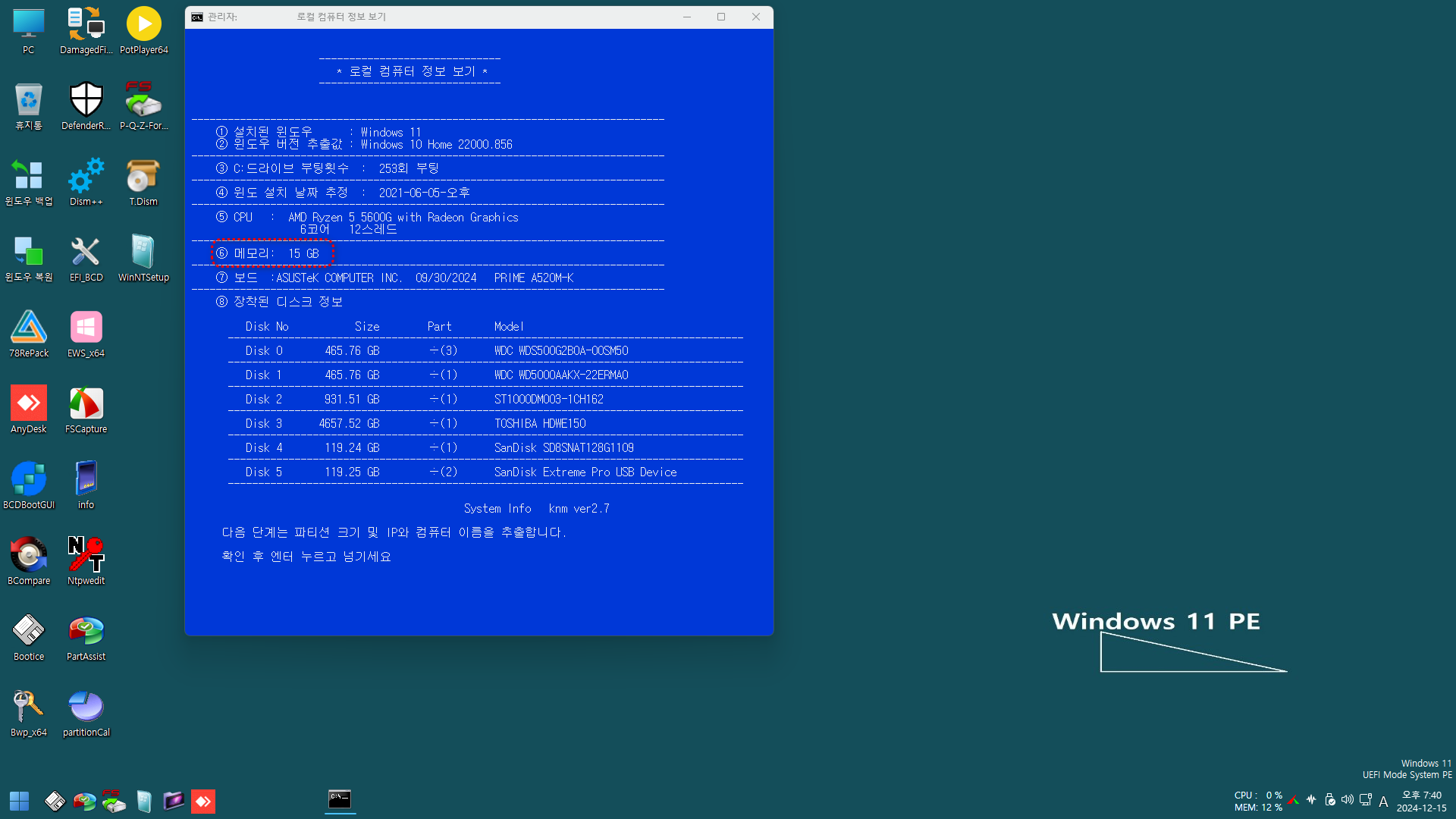1456x819 pixels.
Task: Minimize the console window
Action: coord(687,17)
